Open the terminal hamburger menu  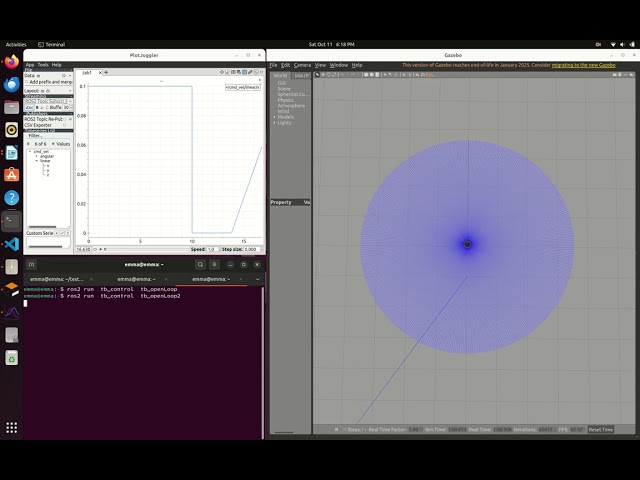pyautogui.click(x=214, y=264)
